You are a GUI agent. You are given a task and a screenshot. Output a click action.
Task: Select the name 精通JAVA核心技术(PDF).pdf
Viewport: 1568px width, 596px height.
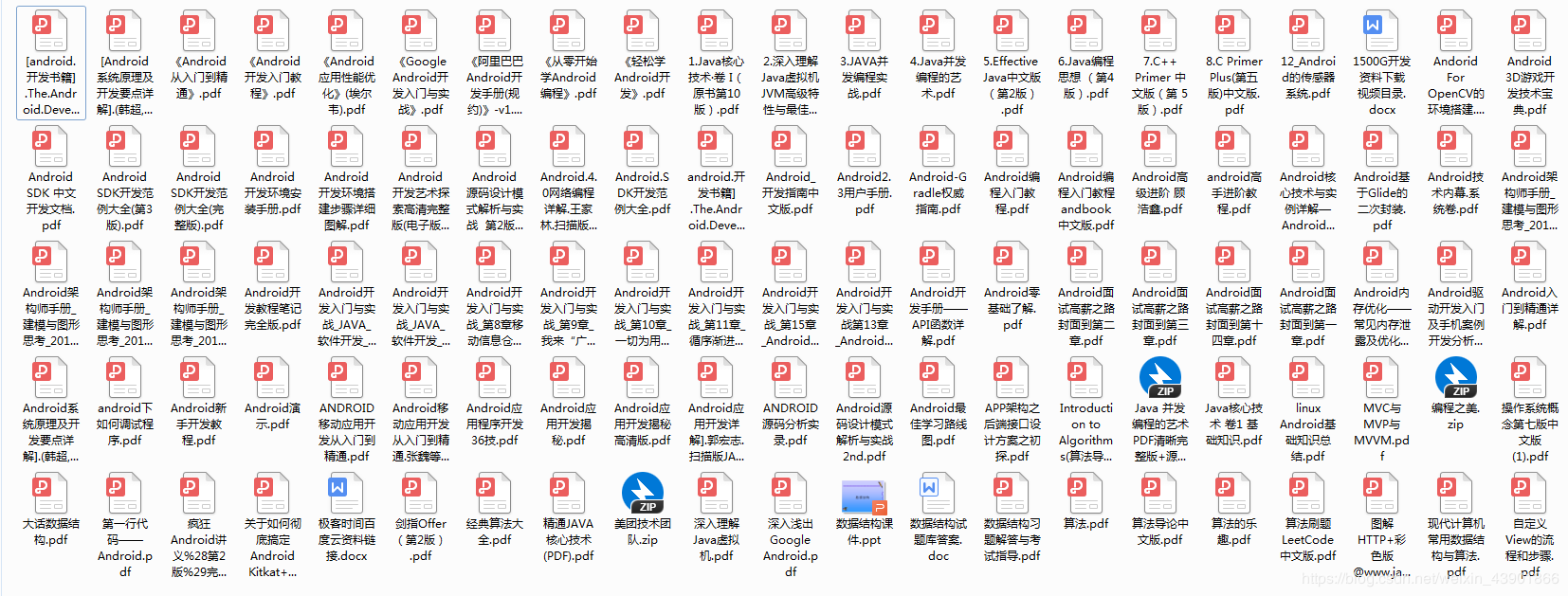569,539
